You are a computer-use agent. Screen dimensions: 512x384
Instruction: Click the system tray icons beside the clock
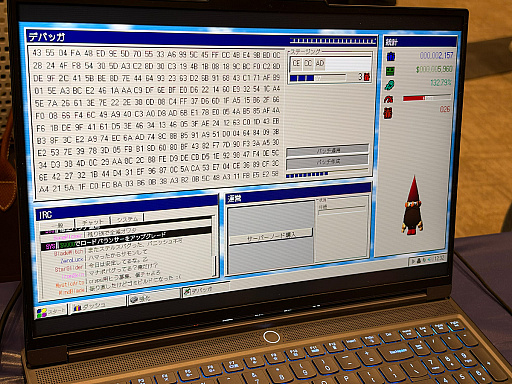coord(422,260)
